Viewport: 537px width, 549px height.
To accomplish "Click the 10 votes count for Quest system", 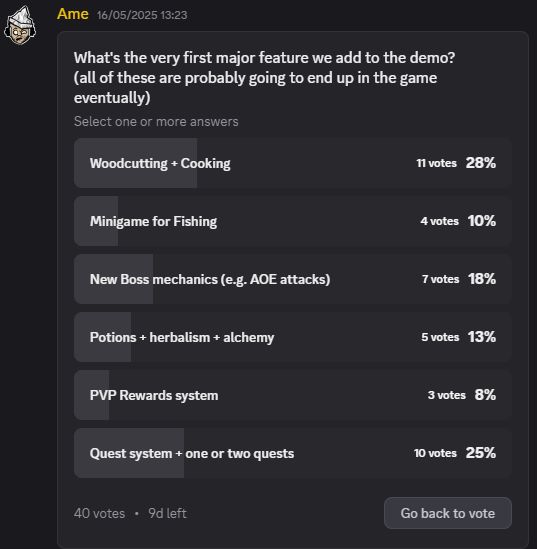I will pyautogui.click(x=435, y=453).
